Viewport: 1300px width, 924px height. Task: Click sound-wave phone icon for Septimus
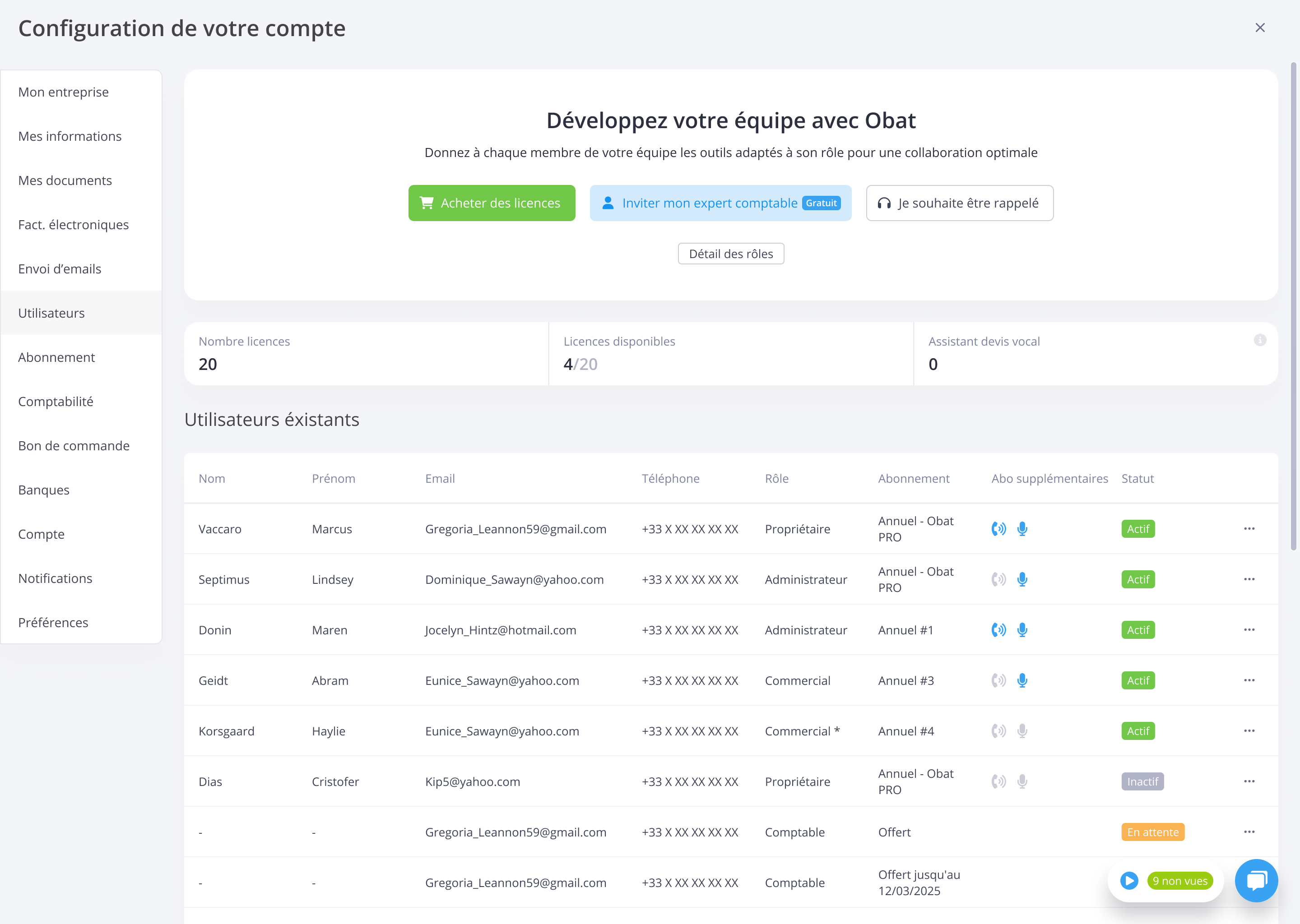[998, 579]
